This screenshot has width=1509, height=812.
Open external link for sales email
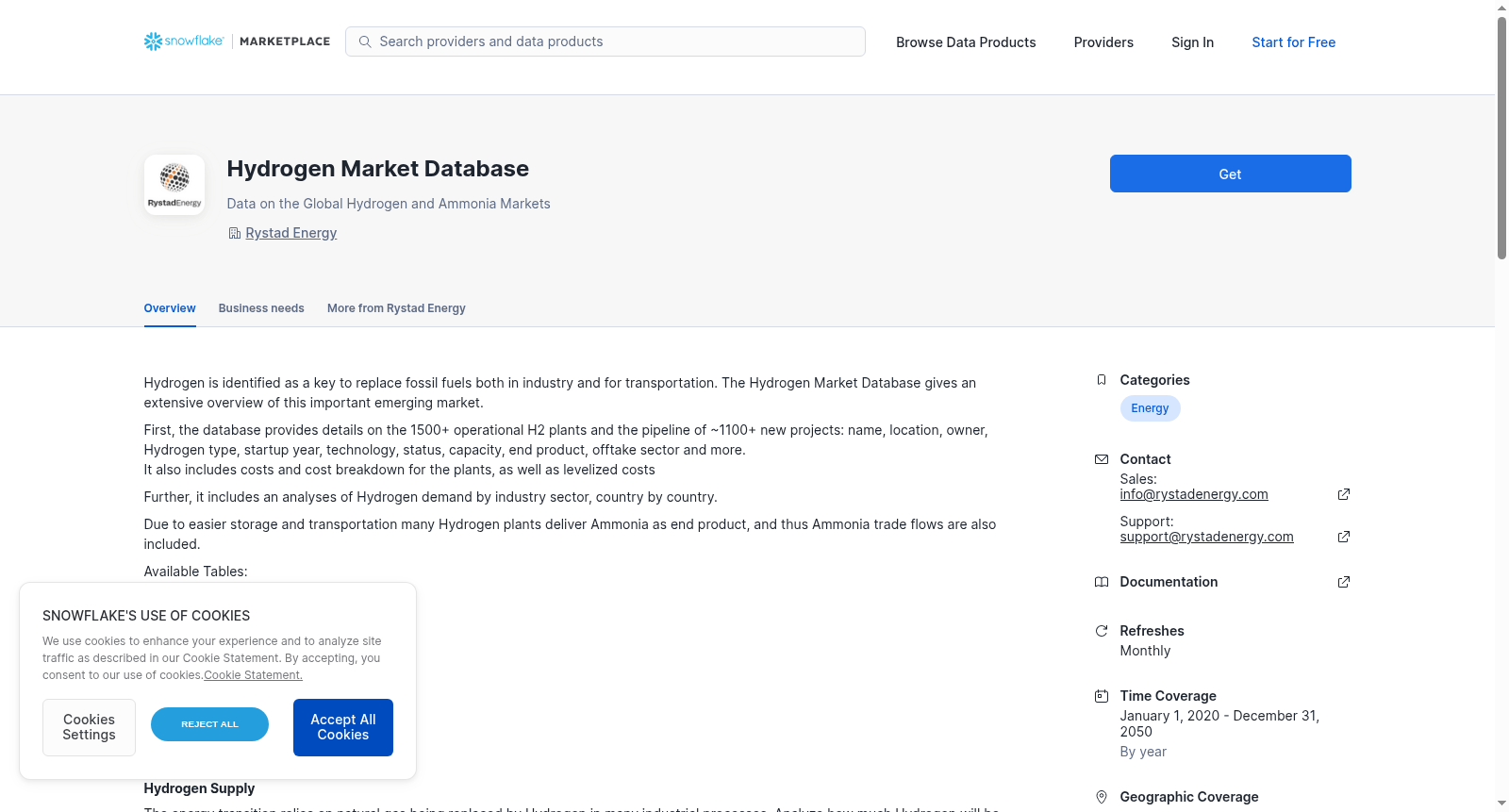click(x=1344, y=494)
